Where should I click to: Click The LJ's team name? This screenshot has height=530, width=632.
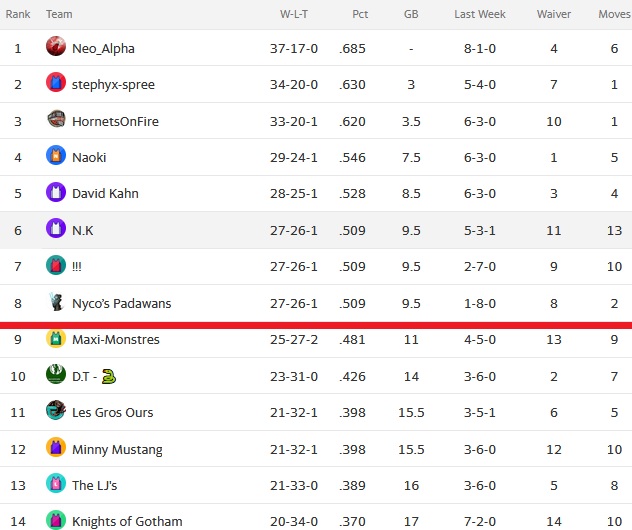pos(94,485)
